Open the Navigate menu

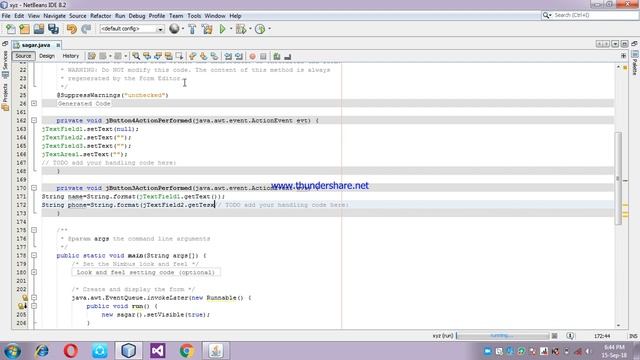54,16
